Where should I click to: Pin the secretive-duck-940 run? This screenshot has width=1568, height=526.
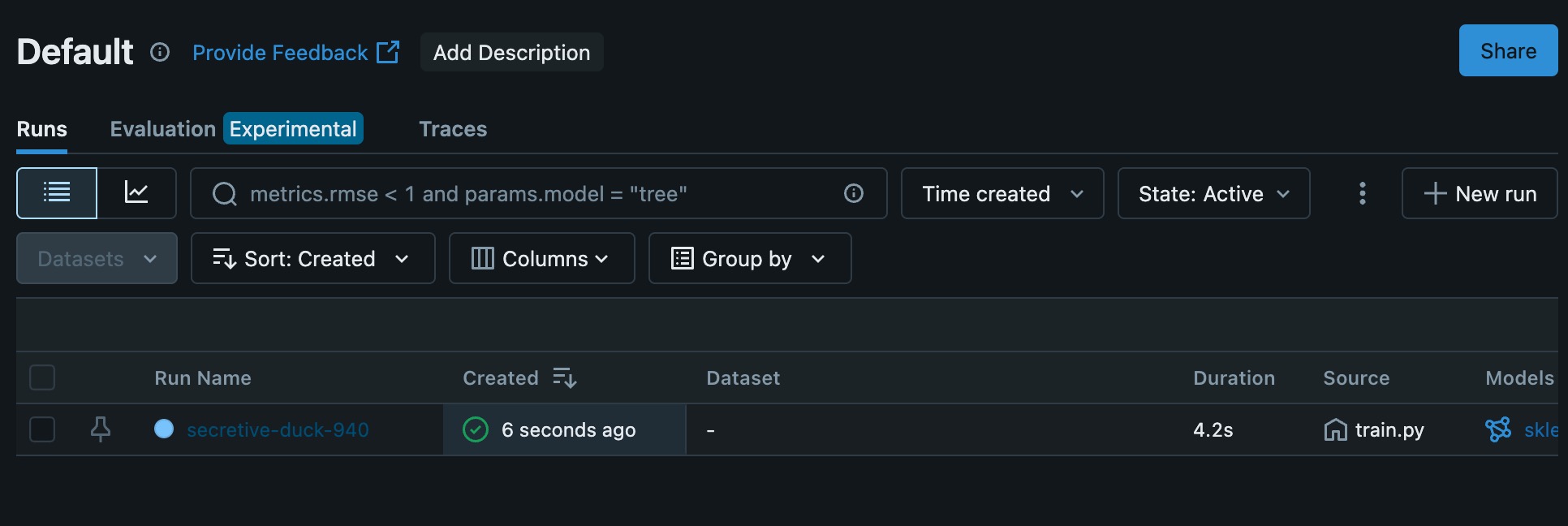101,429
